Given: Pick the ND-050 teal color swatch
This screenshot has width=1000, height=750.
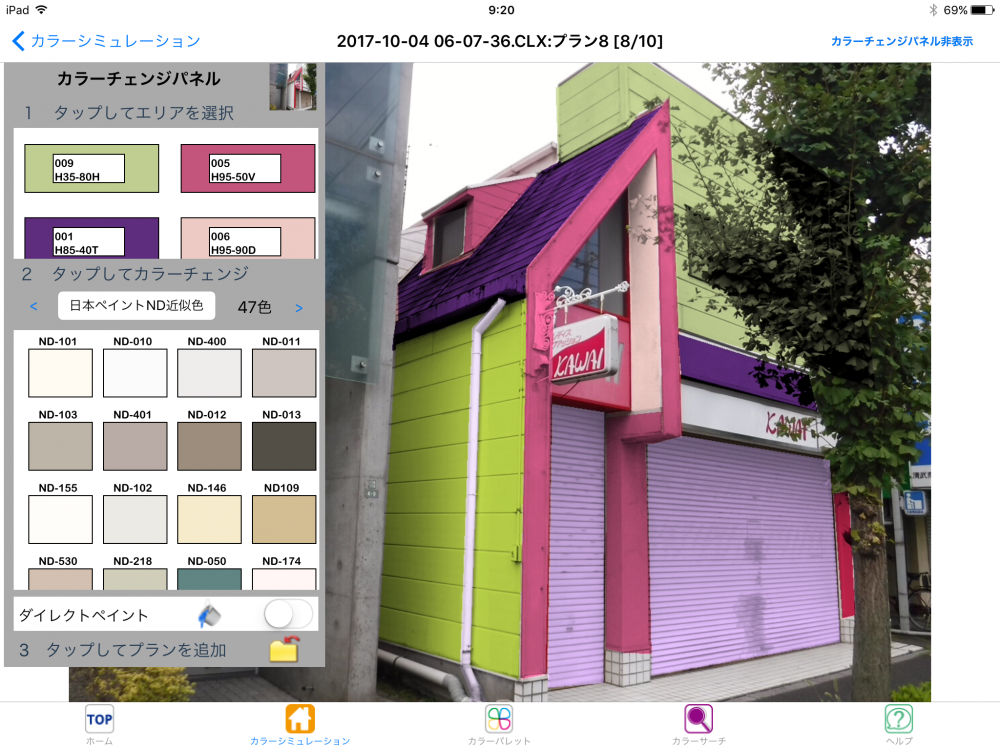Looking at the screenshot, I should click(209, 579).
